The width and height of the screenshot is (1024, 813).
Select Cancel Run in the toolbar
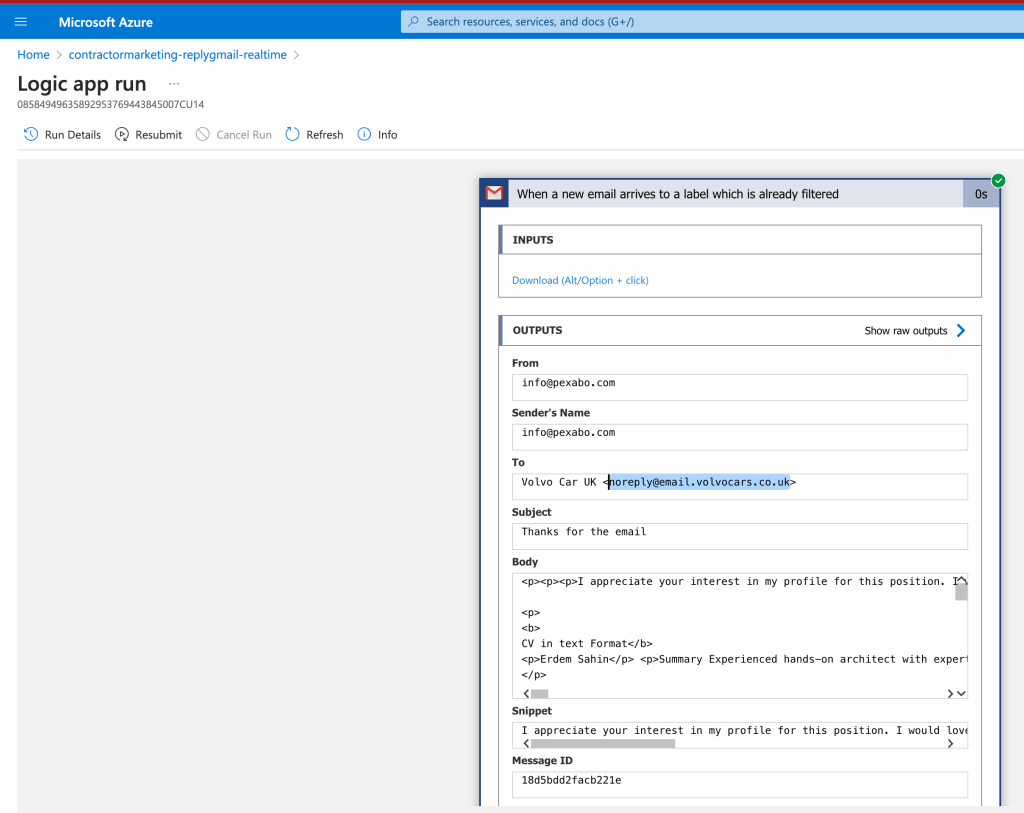coord(244,135)
